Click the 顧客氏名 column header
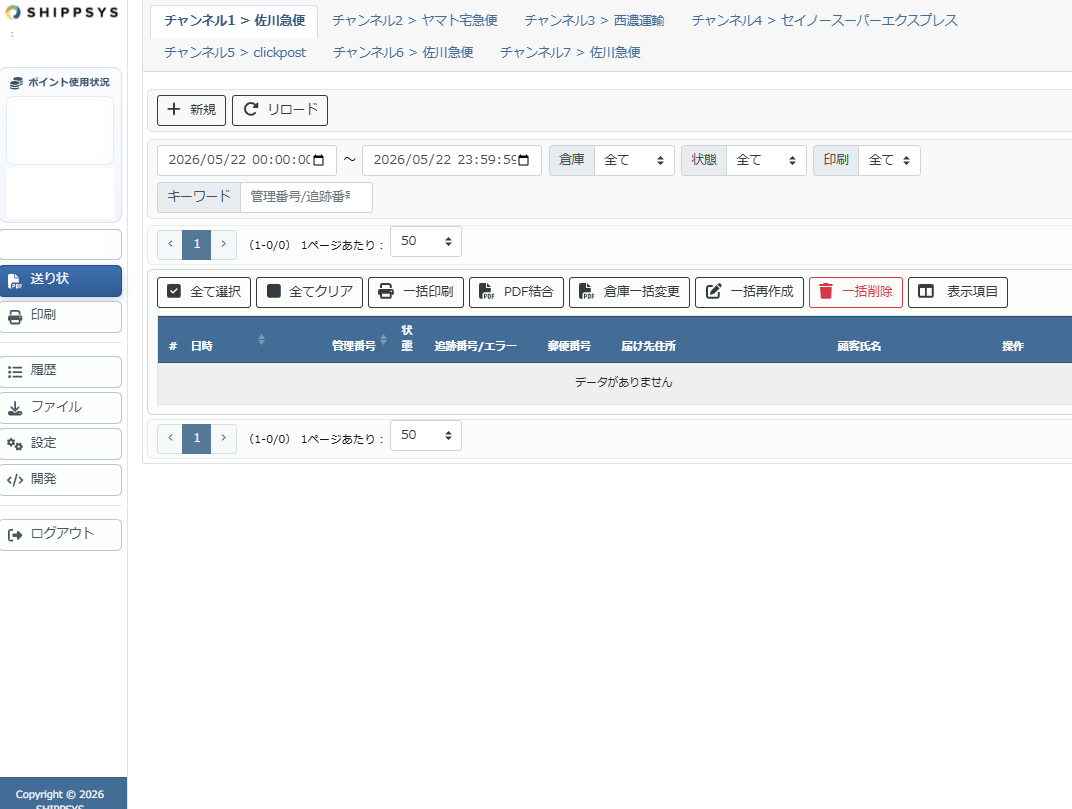 click(859, 346)
